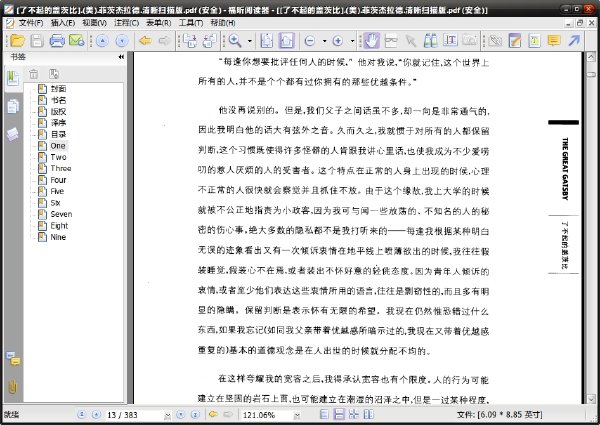This screenshot has width=600, height=425.
Task: Open Find with the binoculars icon
Action: [430, 40]
